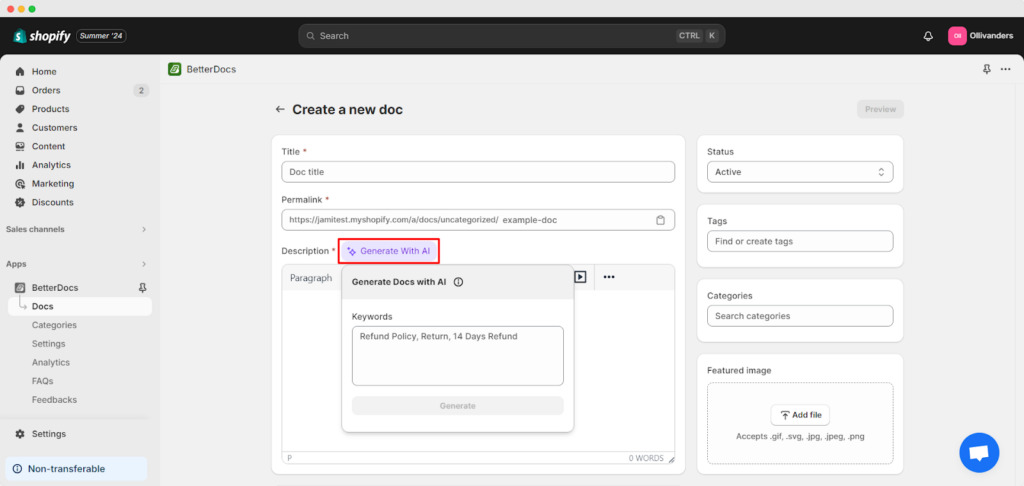Screen dimensions: 1024x486
Task: Click Add file for featured image
Action: (x=800, y=415)
